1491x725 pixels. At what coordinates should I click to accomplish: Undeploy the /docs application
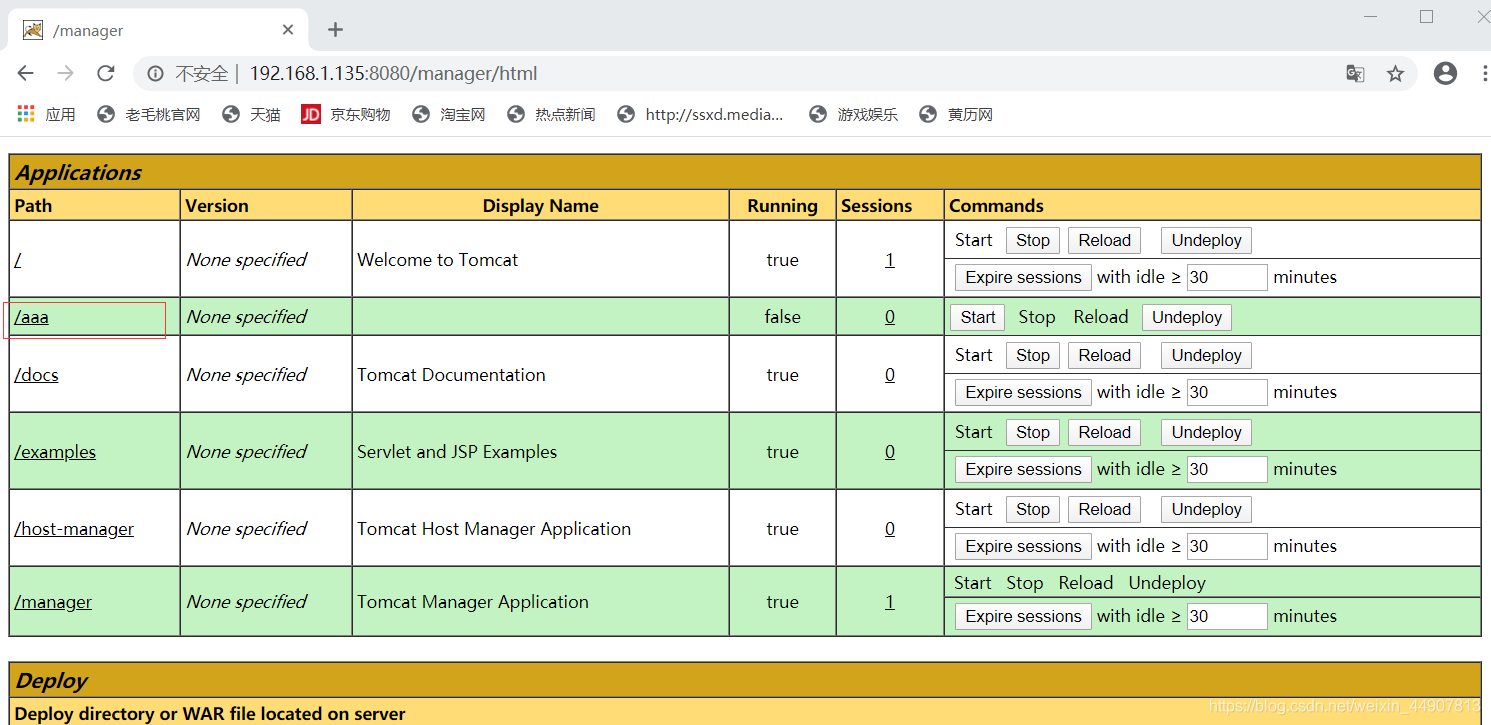pyautogui.click(x=1206, y=355)
